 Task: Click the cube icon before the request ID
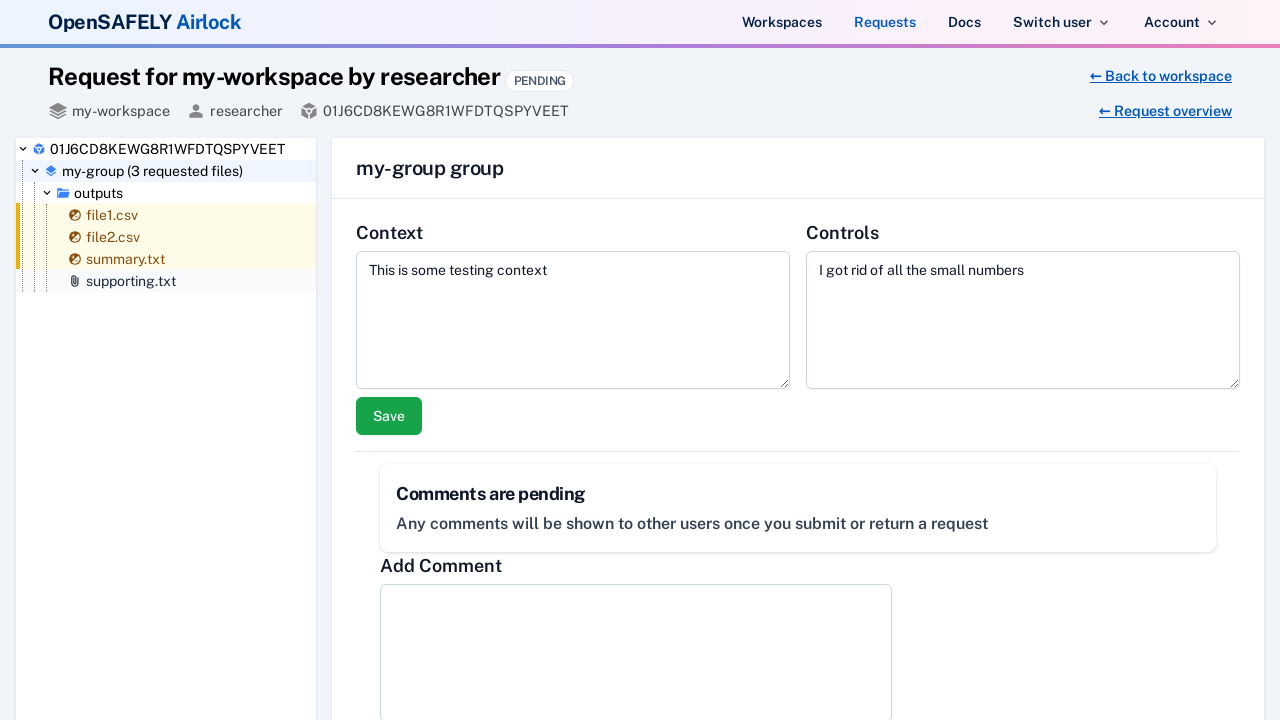[x=310, y=111]
